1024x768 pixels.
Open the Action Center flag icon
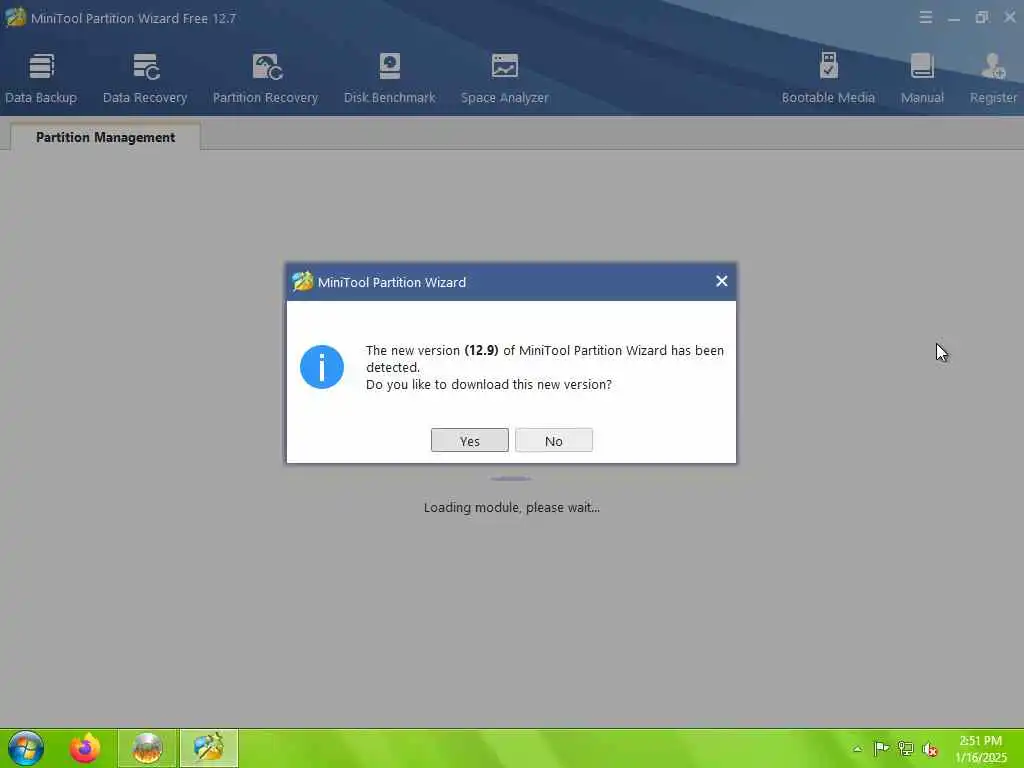pyautogui.click(x=881, y=748)
